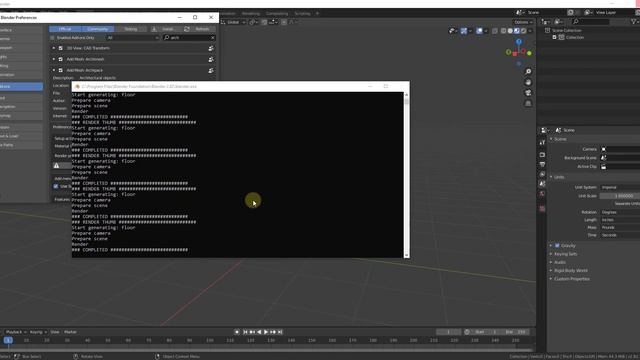Collapse the Units panel
The image size is (640, 360).
(x=558, y=177)
